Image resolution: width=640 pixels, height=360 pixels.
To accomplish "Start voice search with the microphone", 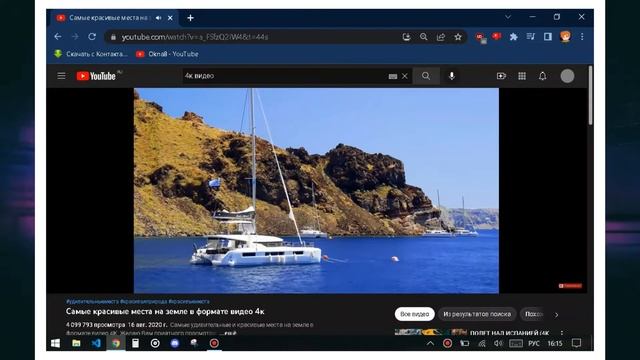I will [x=451, y=76].
